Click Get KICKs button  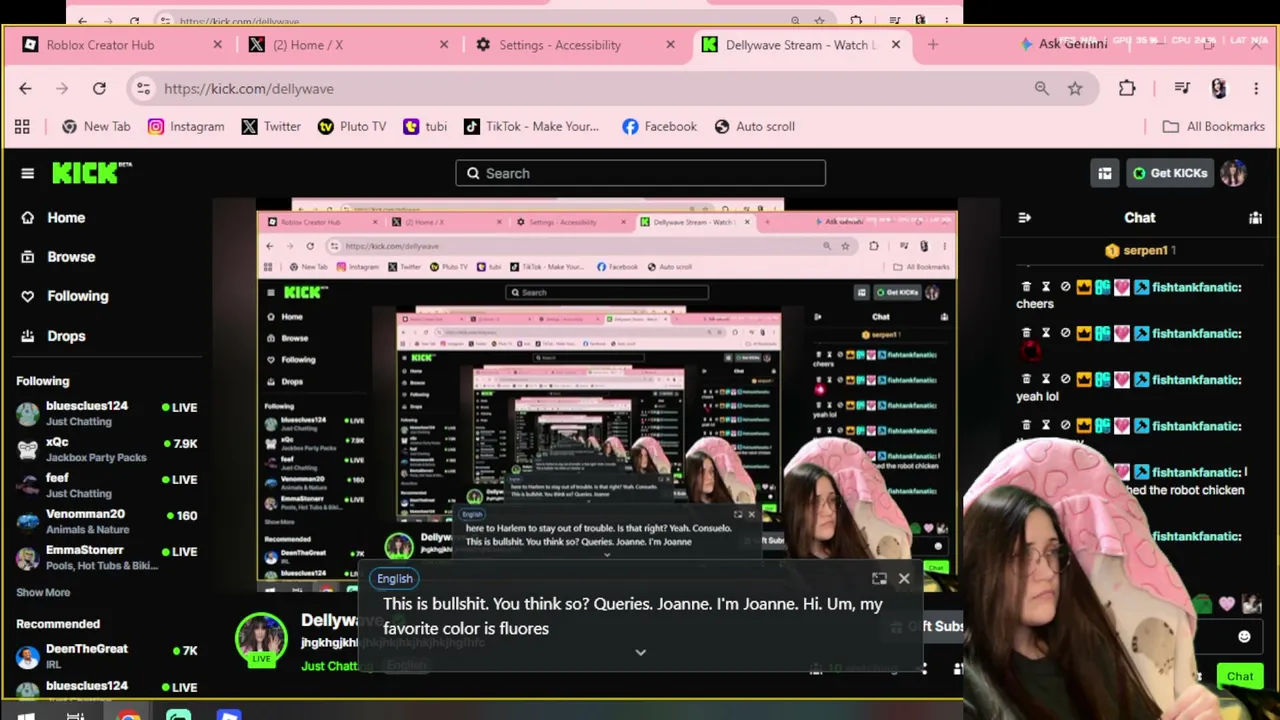[x=1169, y=173]
